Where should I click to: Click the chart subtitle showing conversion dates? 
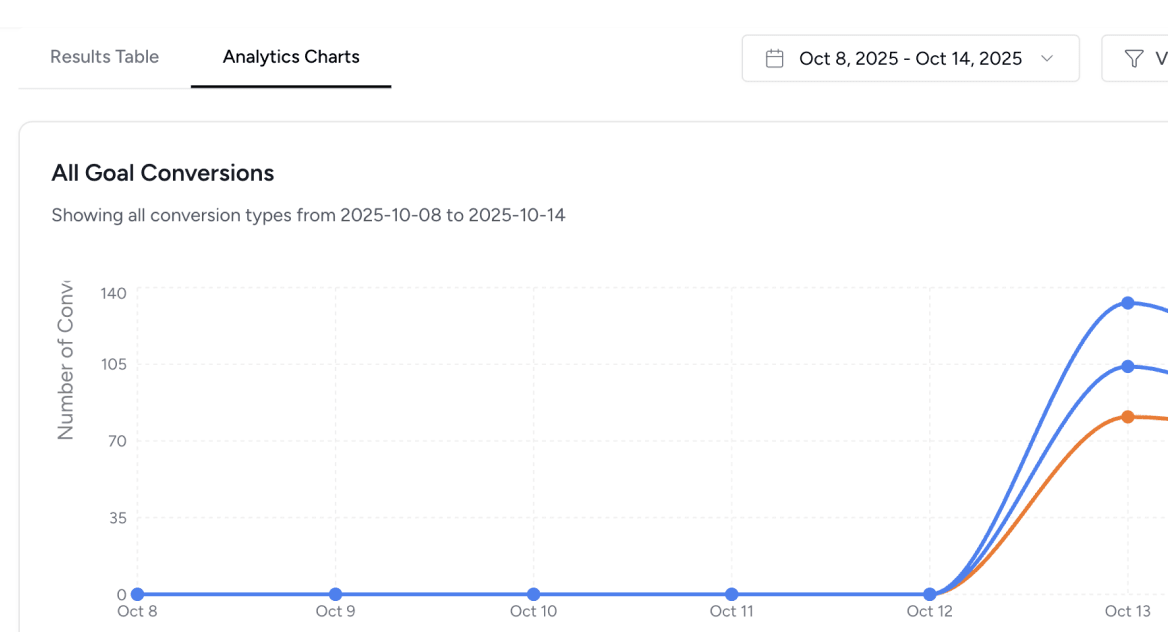308,215
